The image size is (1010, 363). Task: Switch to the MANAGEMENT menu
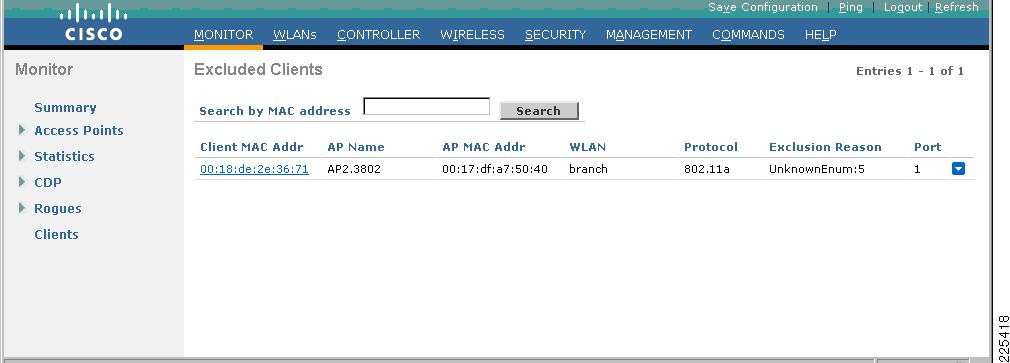point(649,35)
